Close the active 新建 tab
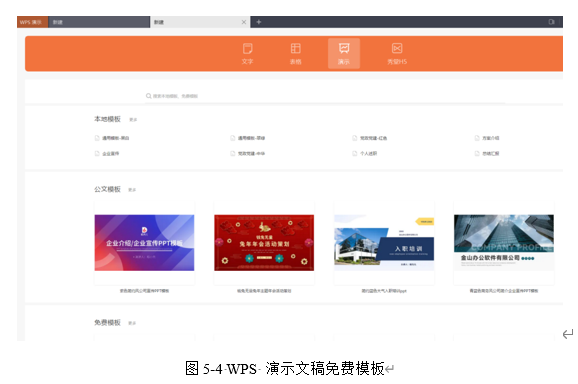The width and height of the screenshot is (578, 384). (244, 22)
